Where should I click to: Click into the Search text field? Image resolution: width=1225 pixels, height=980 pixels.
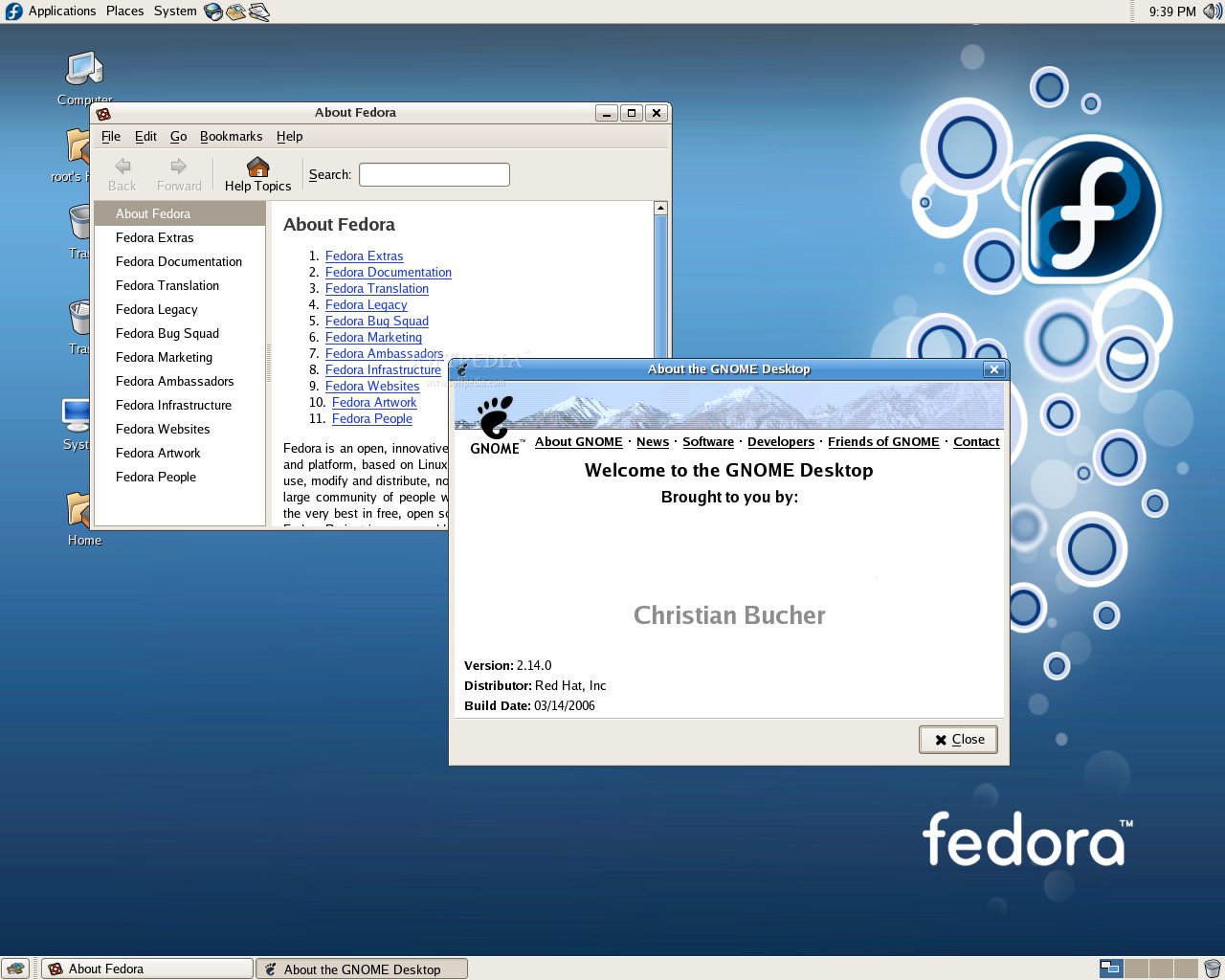point(434,174)
